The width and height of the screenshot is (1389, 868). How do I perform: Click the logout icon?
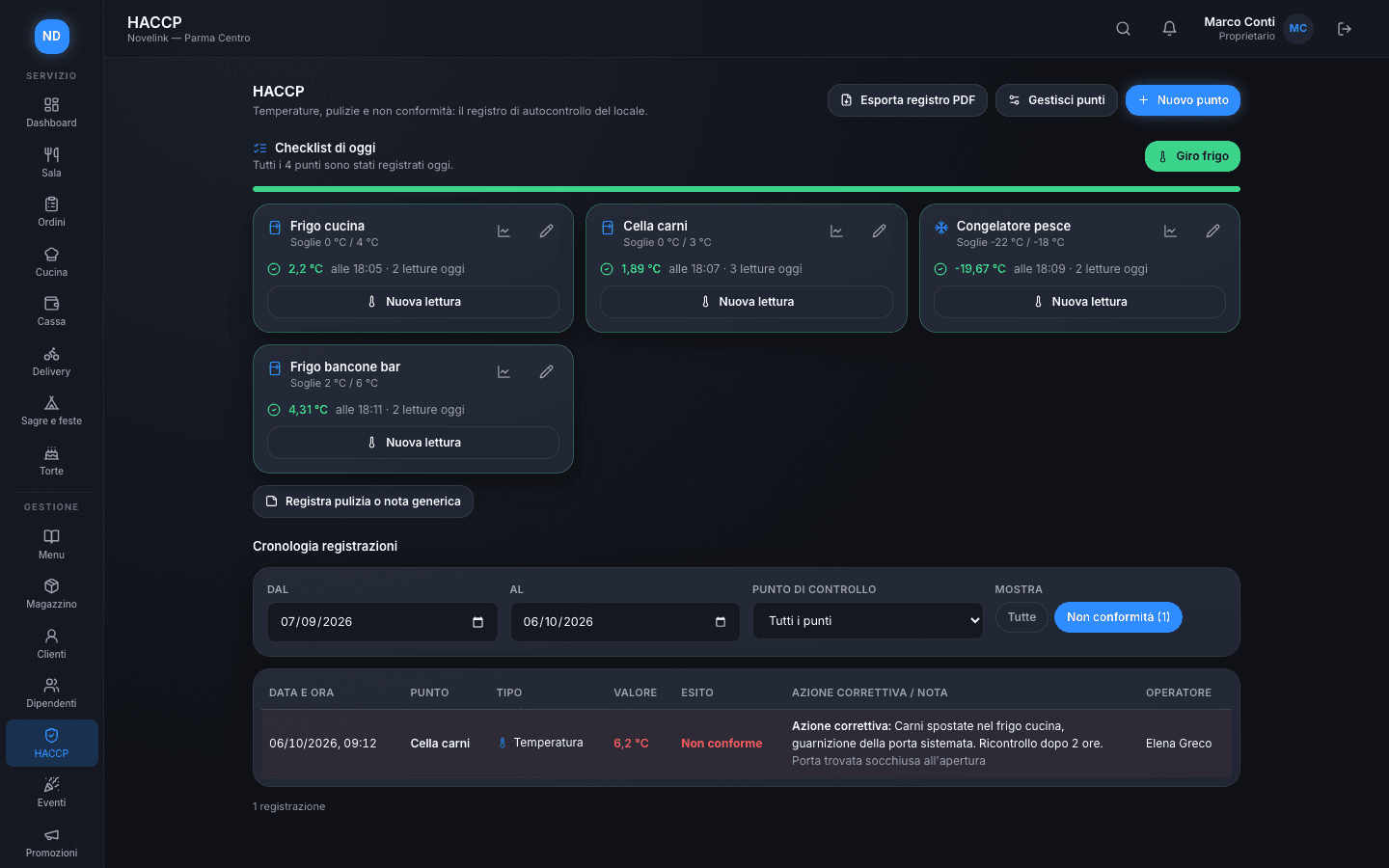pyautogui.click(x=1345, y=29)
